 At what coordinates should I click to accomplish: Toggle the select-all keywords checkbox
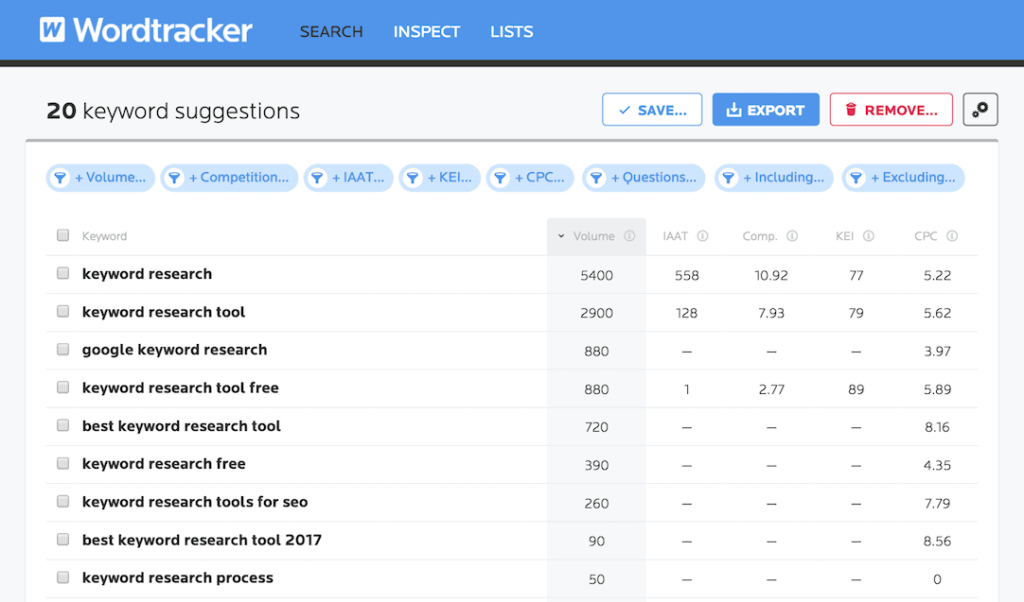(63, 235)
